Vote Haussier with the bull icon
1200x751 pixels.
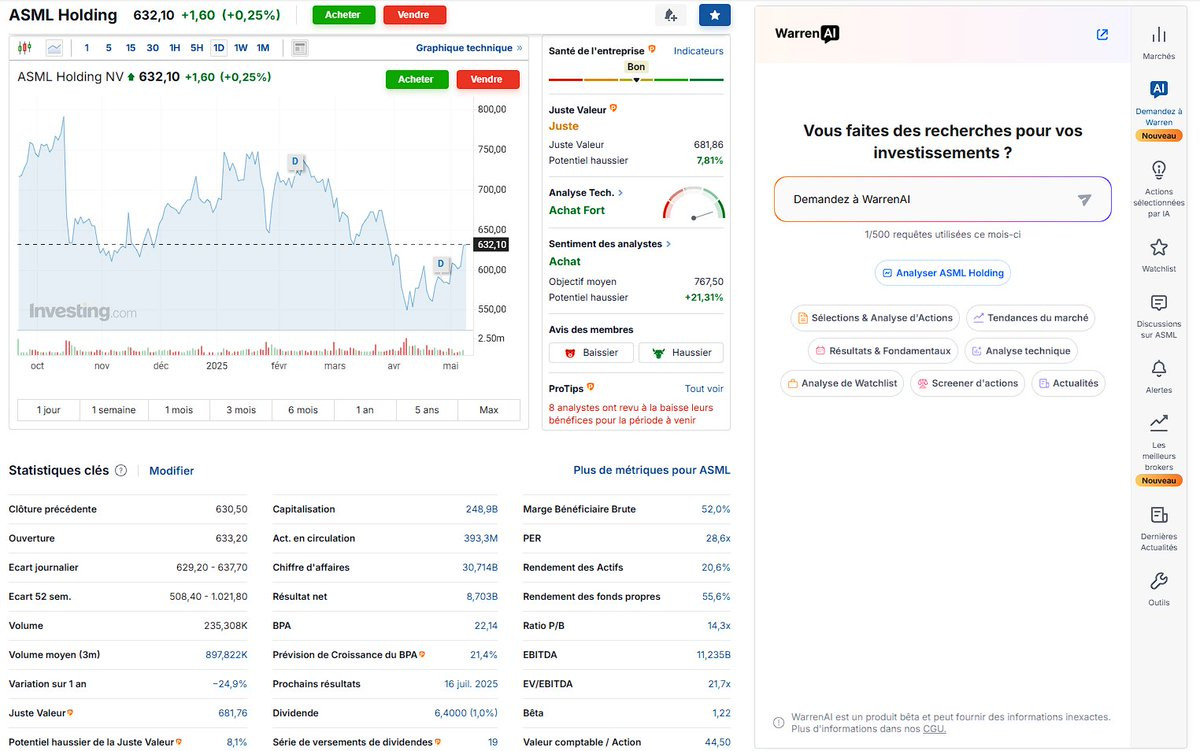pyautogui.click(x=681, y=352)
